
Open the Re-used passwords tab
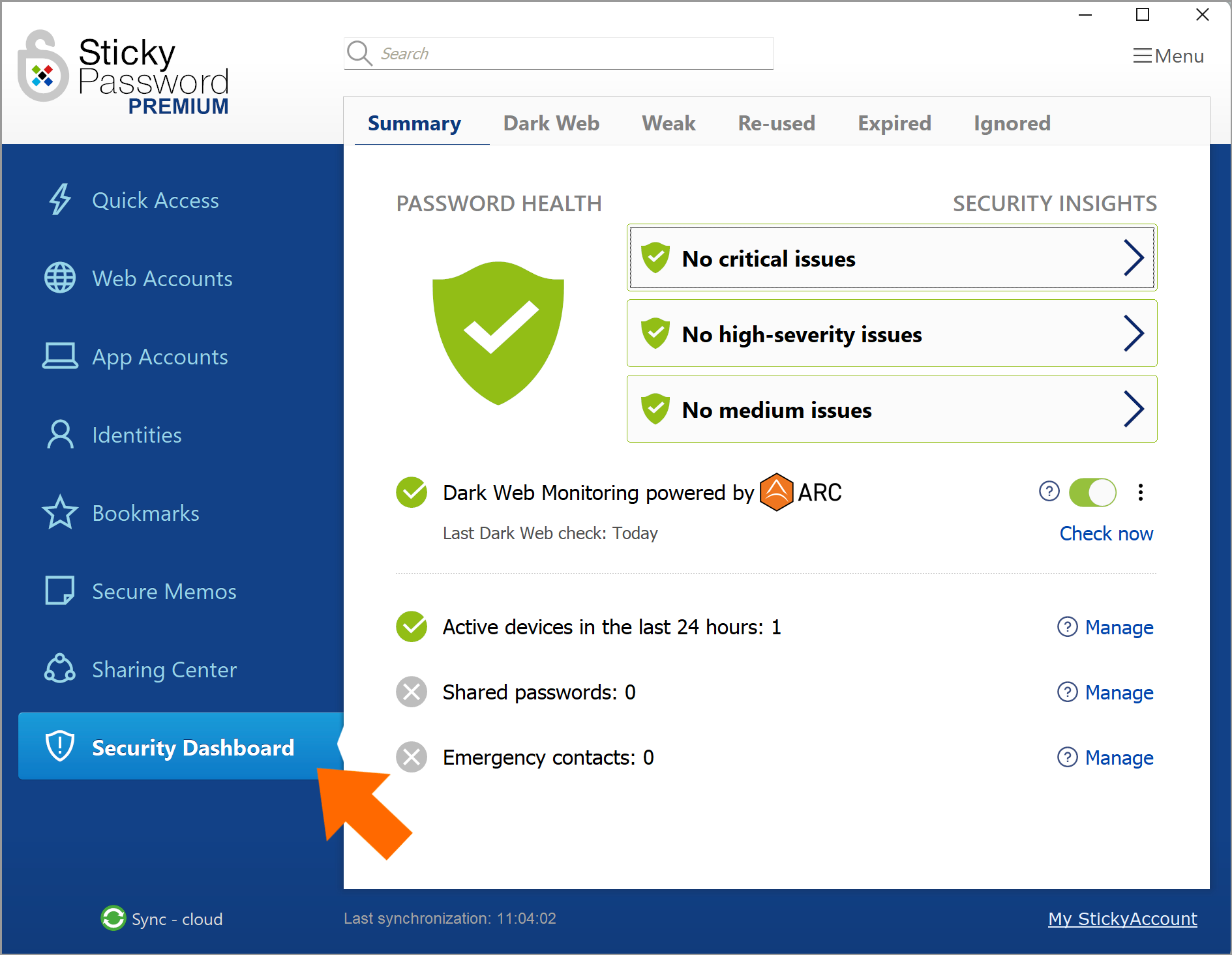tap(777, 123)
